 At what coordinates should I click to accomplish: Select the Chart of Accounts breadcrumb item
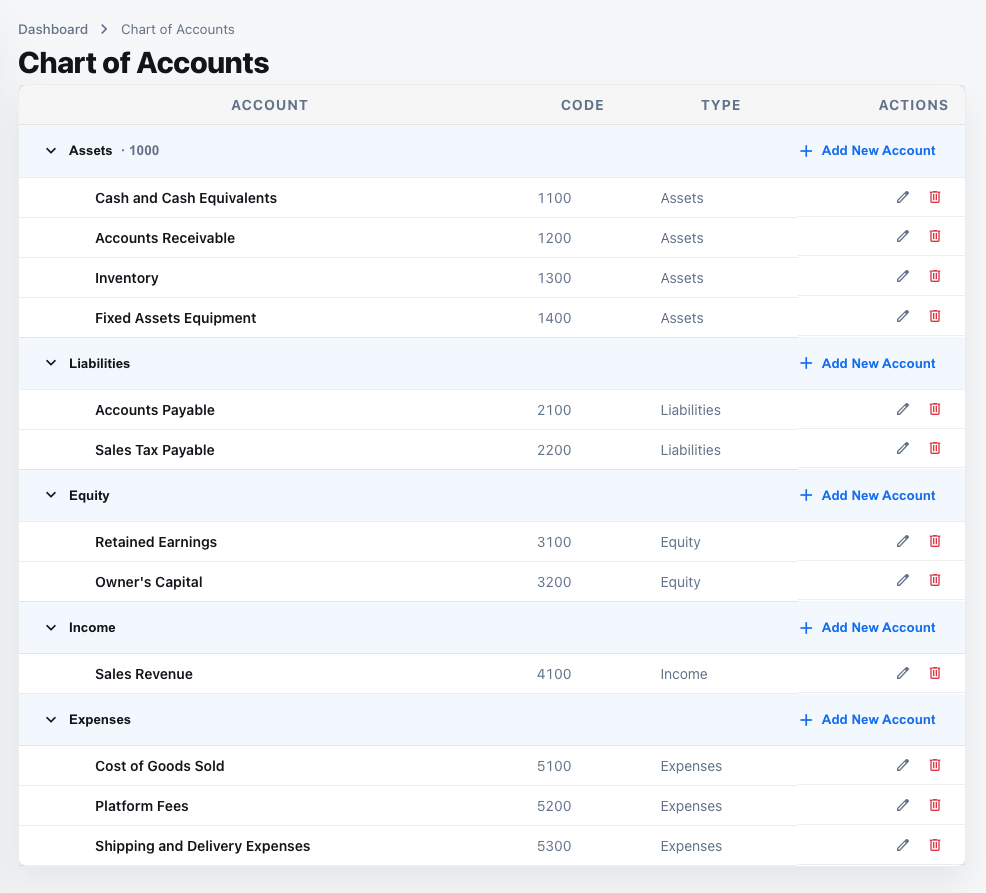click(177, 29)
